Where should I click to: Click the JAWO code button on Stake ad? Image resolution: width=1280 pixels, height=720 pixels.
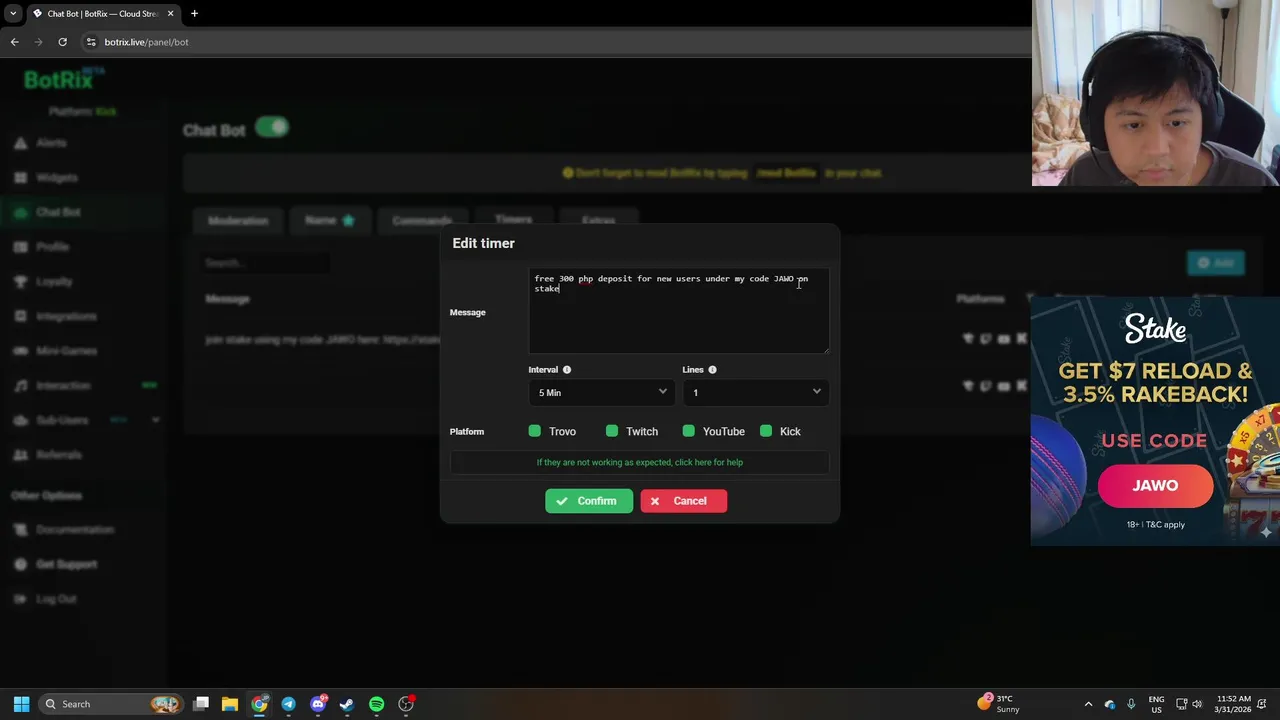coord(1155,486)
